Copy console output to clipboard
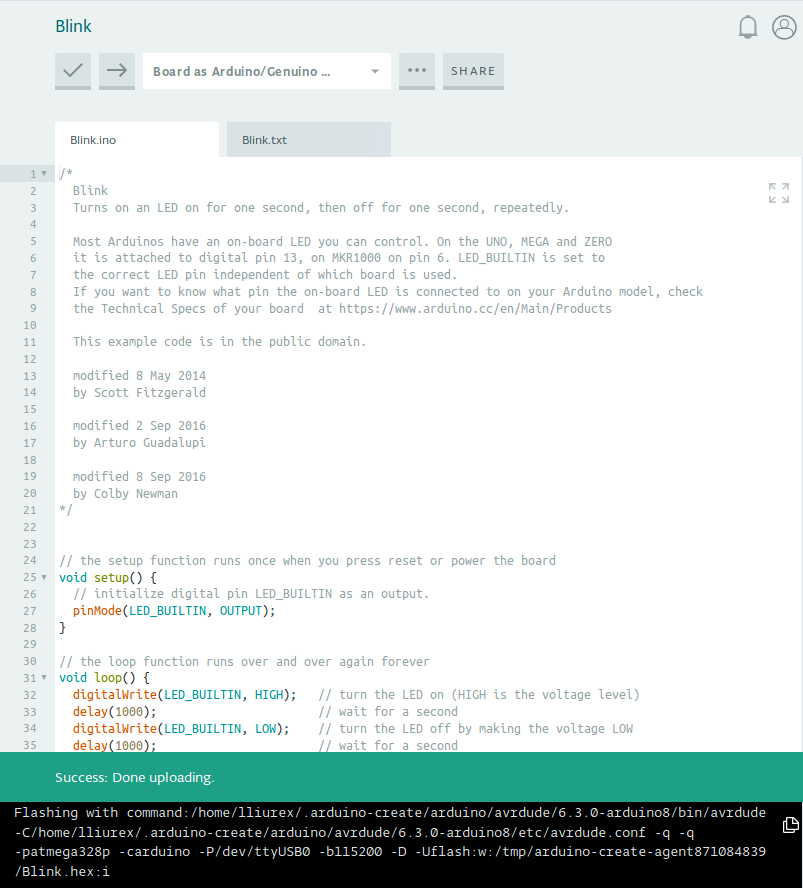The height and width of the screenshot is (888, 803). [x=790, y=825]
